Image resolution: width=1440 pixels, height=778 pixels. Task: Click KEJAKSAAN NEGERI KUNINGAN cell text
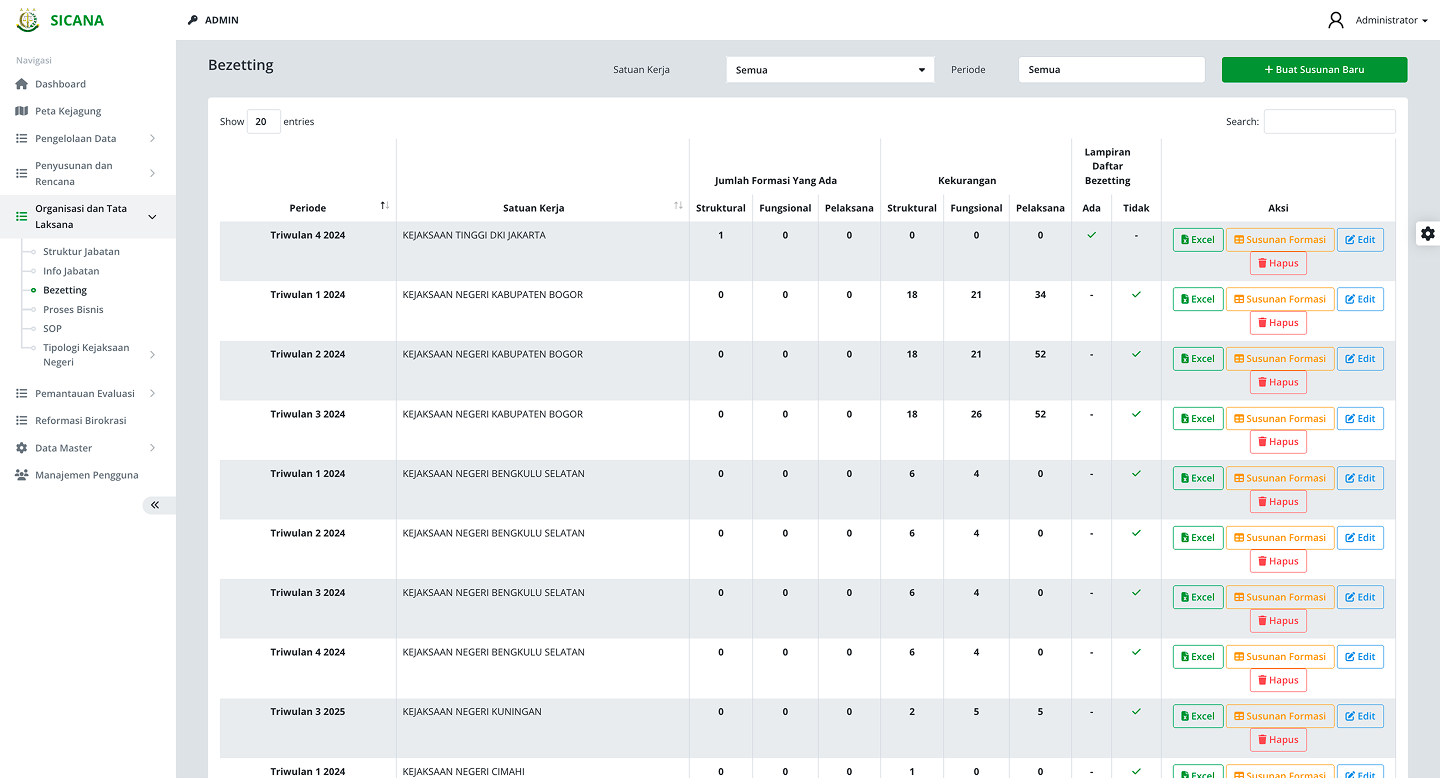(x=472, y=712)
